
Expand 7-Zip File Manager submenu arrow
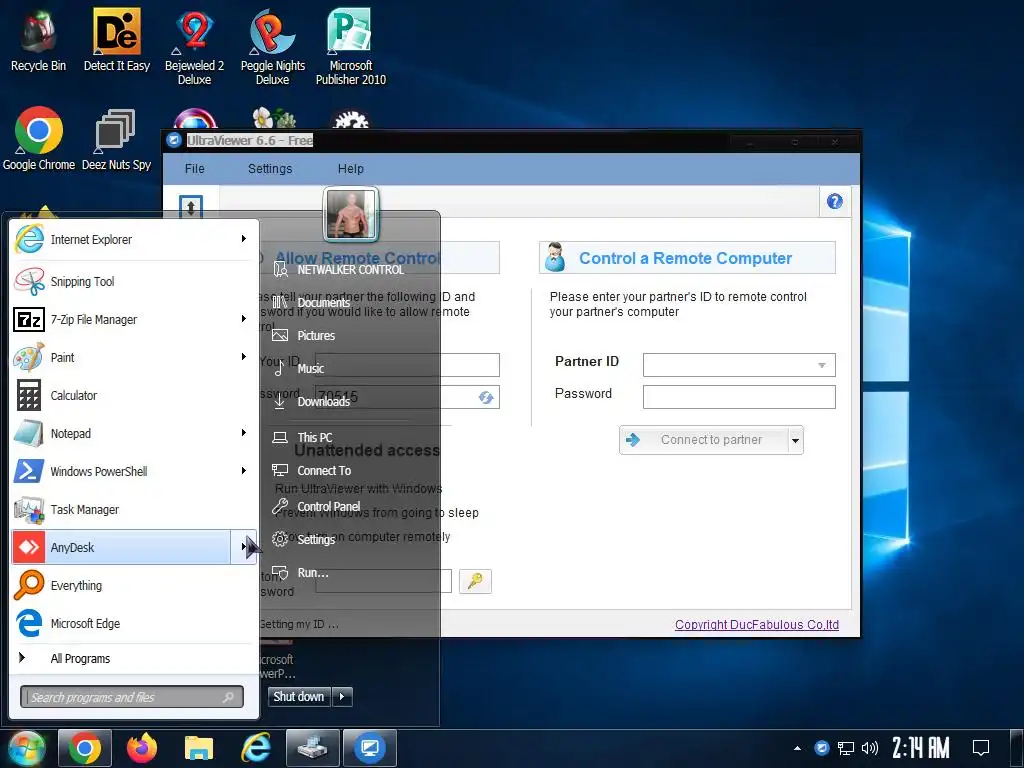point(244,319)
